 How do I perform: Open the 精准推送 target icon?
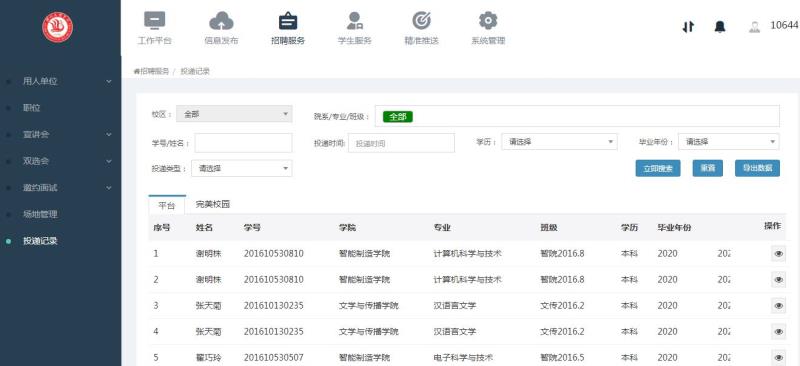421,20
